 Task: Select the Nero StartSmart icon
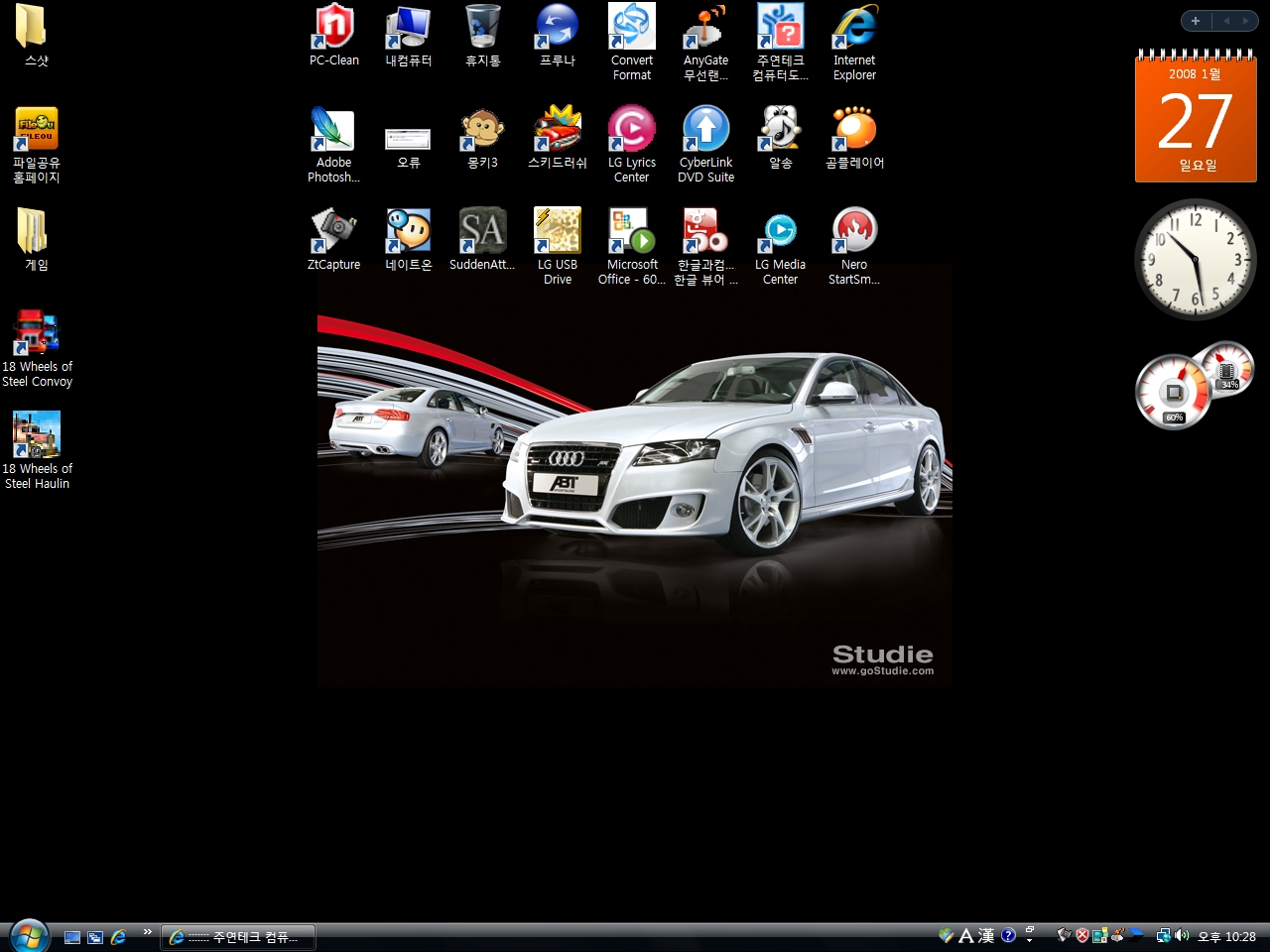(x=855, y=247)
